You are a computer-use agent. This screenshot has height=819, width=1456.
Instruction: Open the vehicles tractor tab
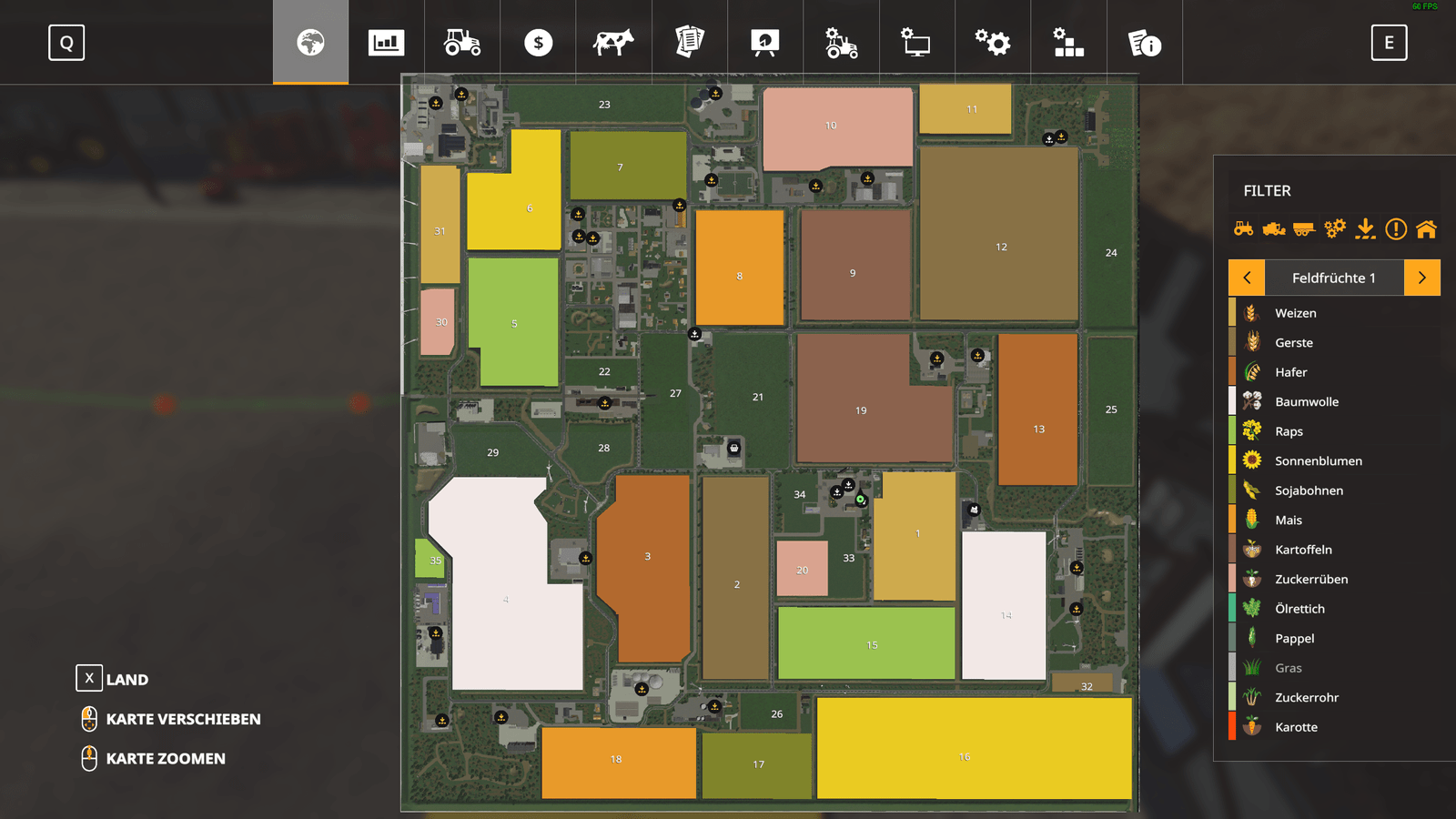[x=462, y=42]
